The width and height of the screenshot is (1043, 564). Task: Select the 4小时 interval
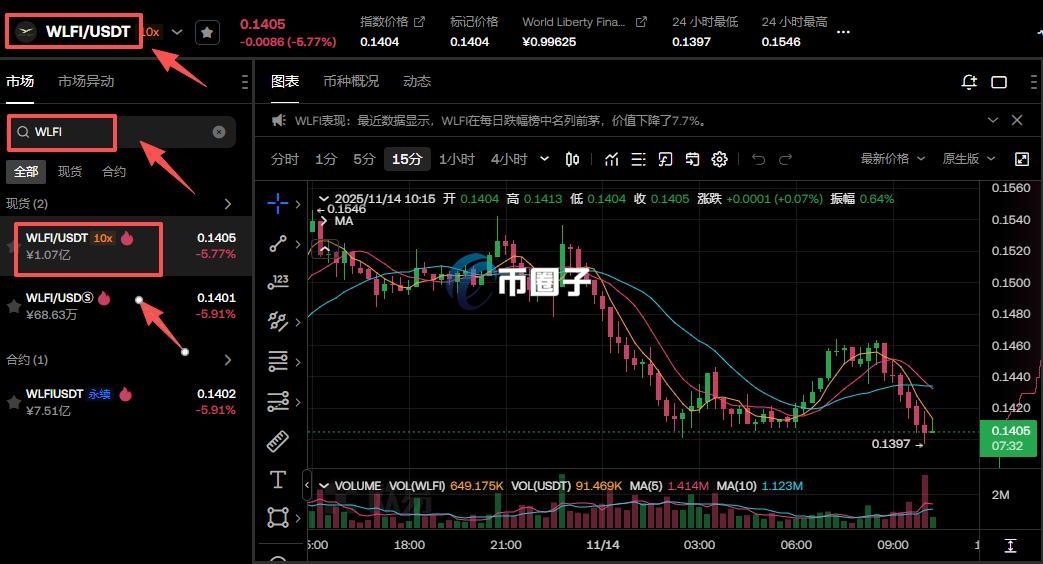click(509, 160)
